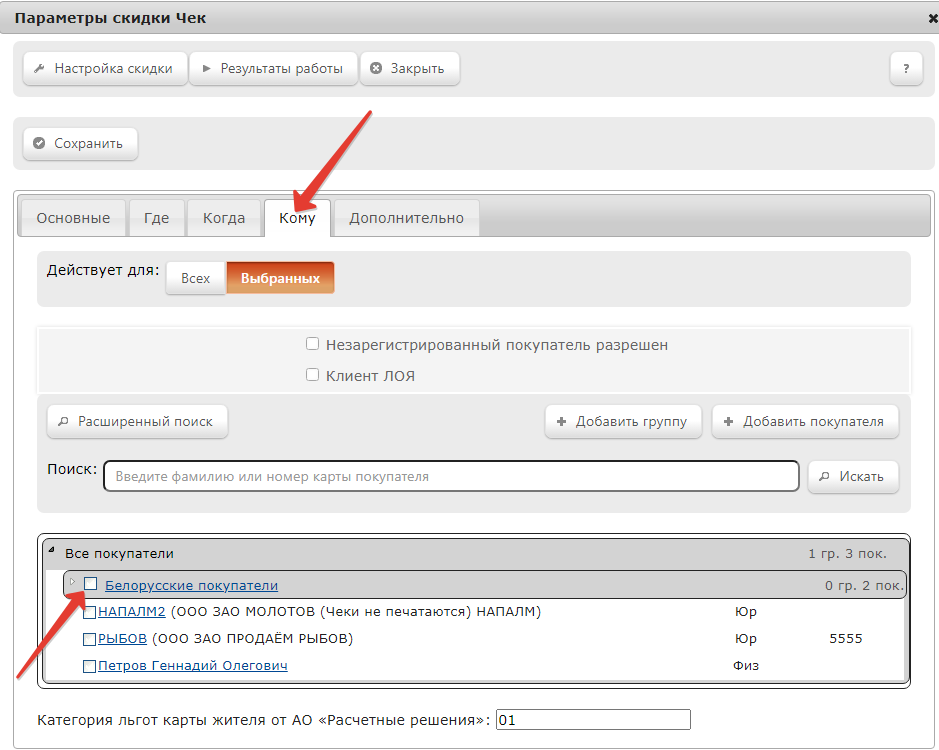Tick the Клиент ЛОЯ checkbox
This screenshot has height=750, width=939.
(312, 375)
